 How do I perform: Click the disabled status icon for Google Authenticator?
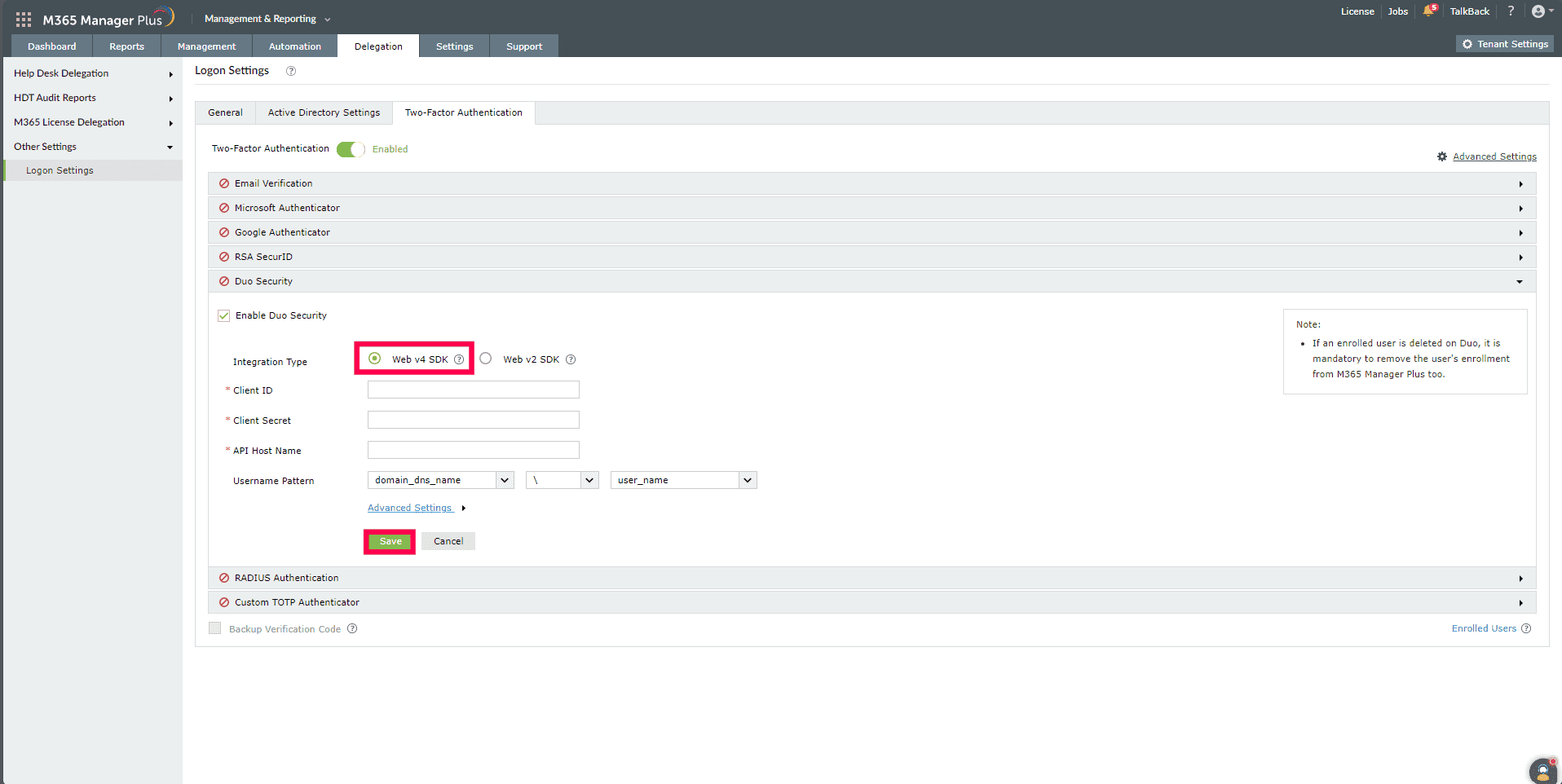[224, 232]
